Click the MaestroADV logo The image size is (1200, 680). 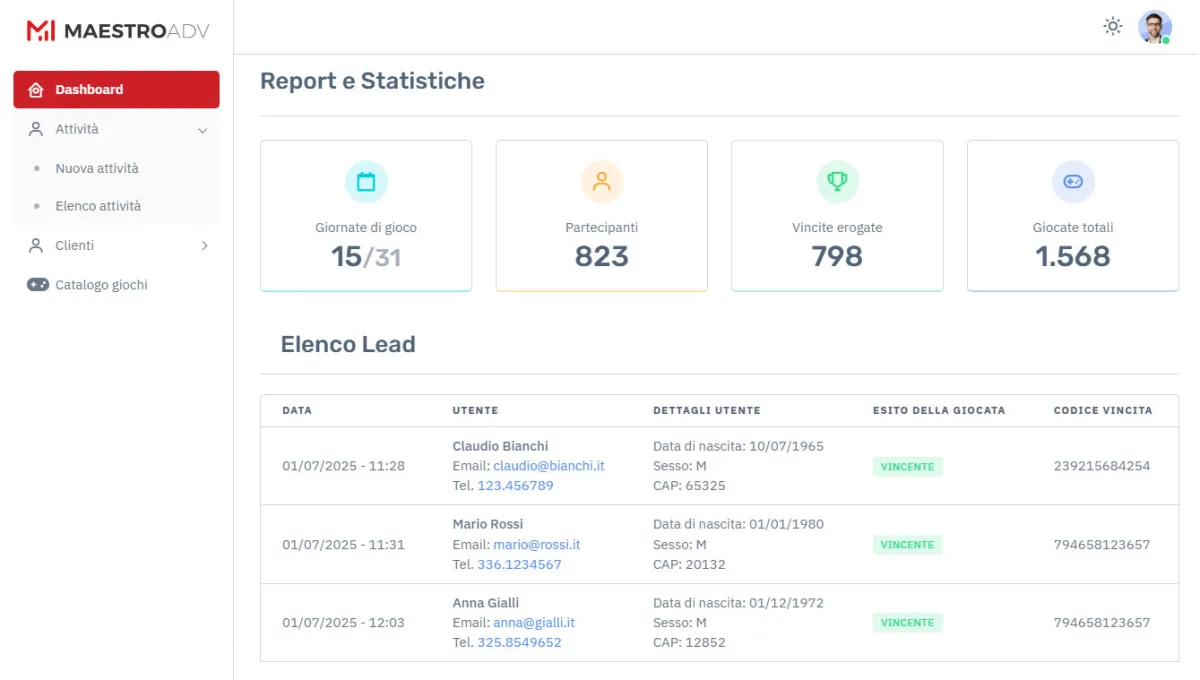click(116, 30)
